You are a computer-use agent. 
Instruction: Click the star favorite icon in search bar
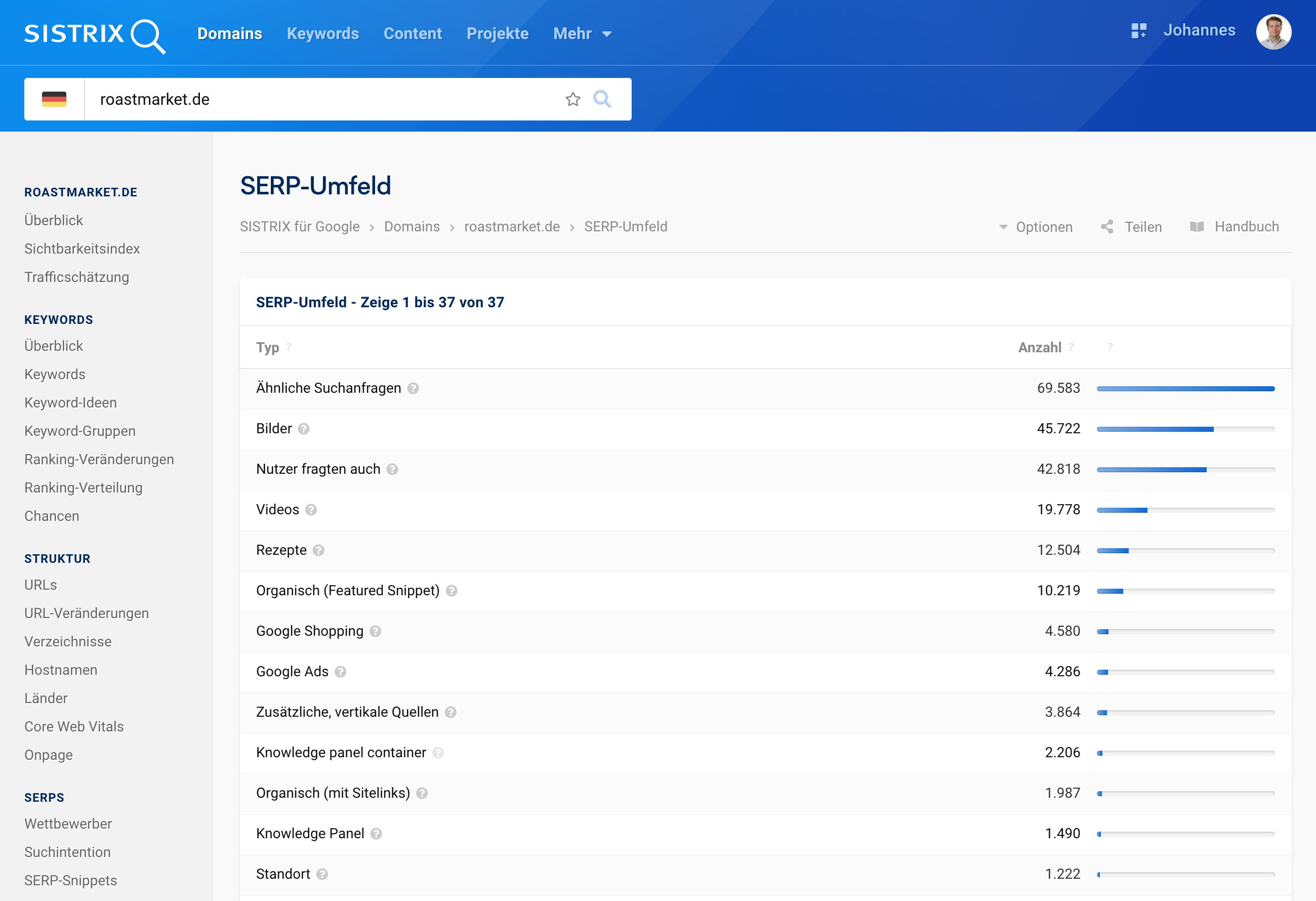[x=572, y=100]
